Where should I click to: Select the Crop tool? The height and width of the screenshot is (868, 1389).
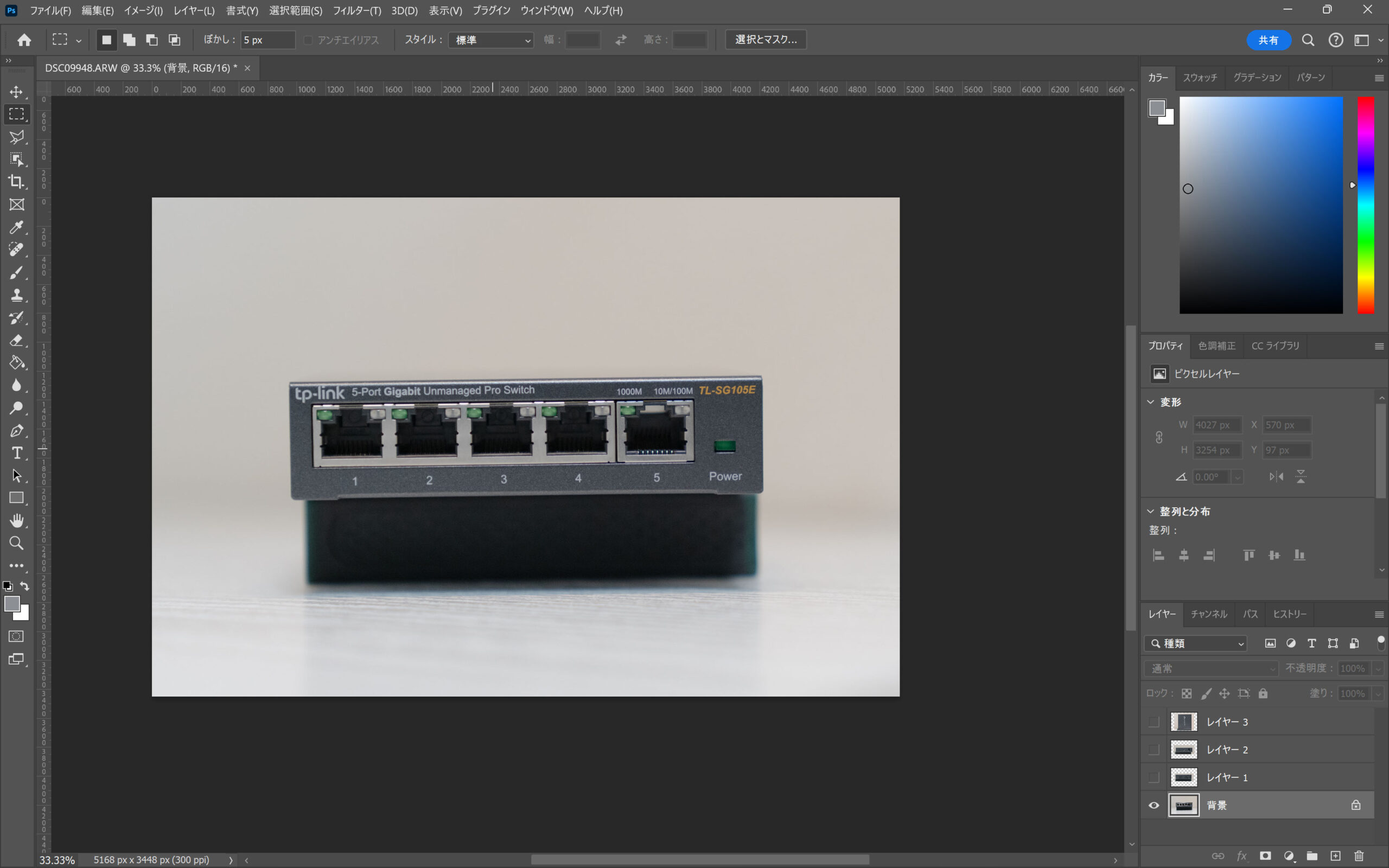point(16,181)
